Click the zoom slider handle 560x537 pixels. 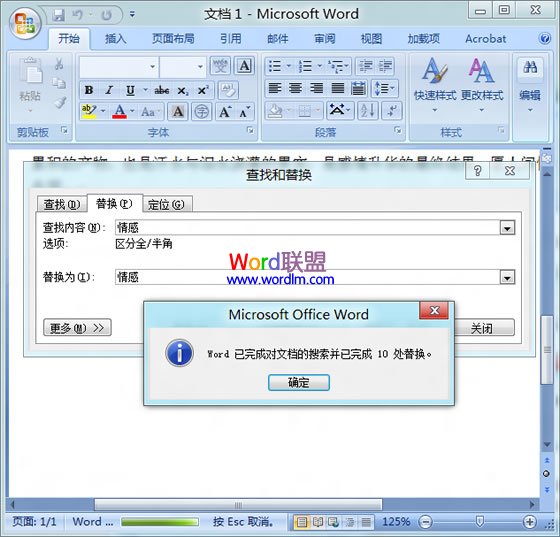[480, 522]
